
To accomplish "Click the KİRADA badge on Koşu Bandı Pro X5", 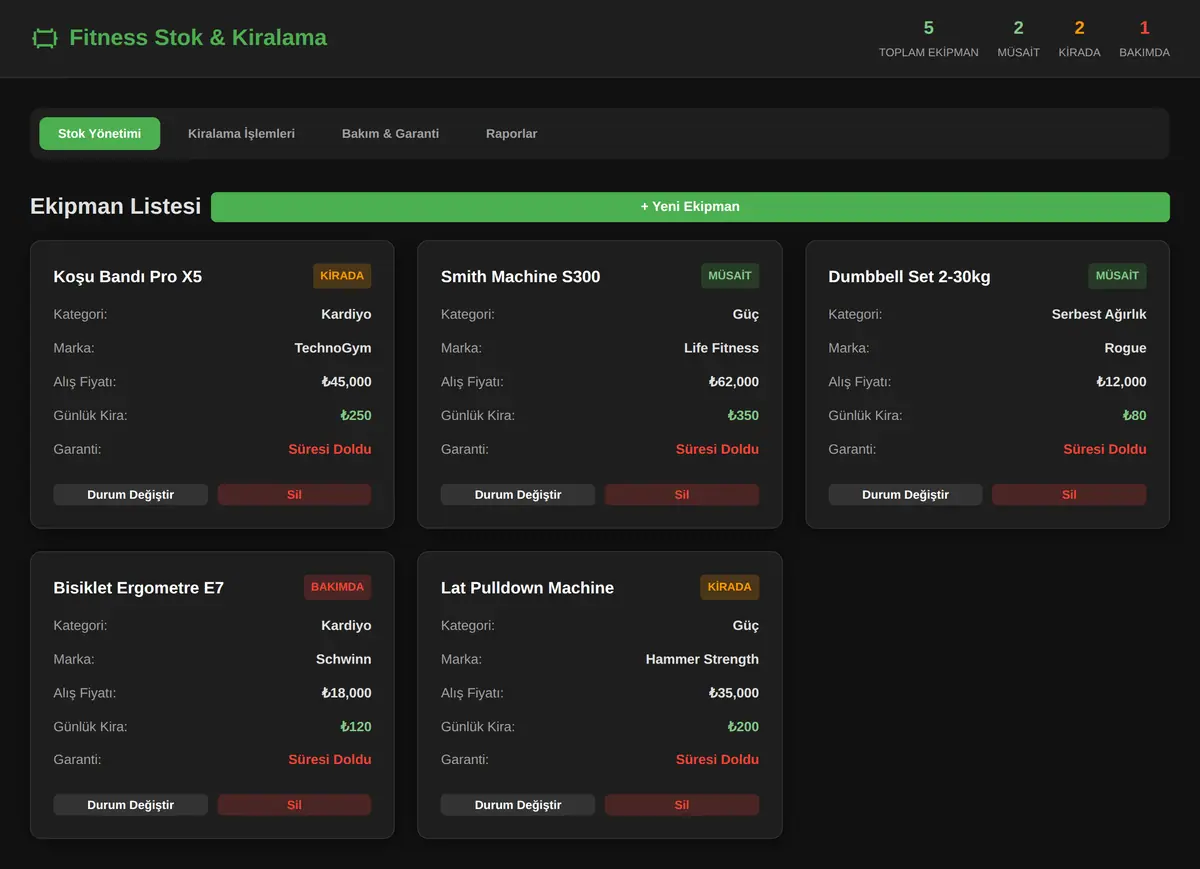I will point(342,276).
